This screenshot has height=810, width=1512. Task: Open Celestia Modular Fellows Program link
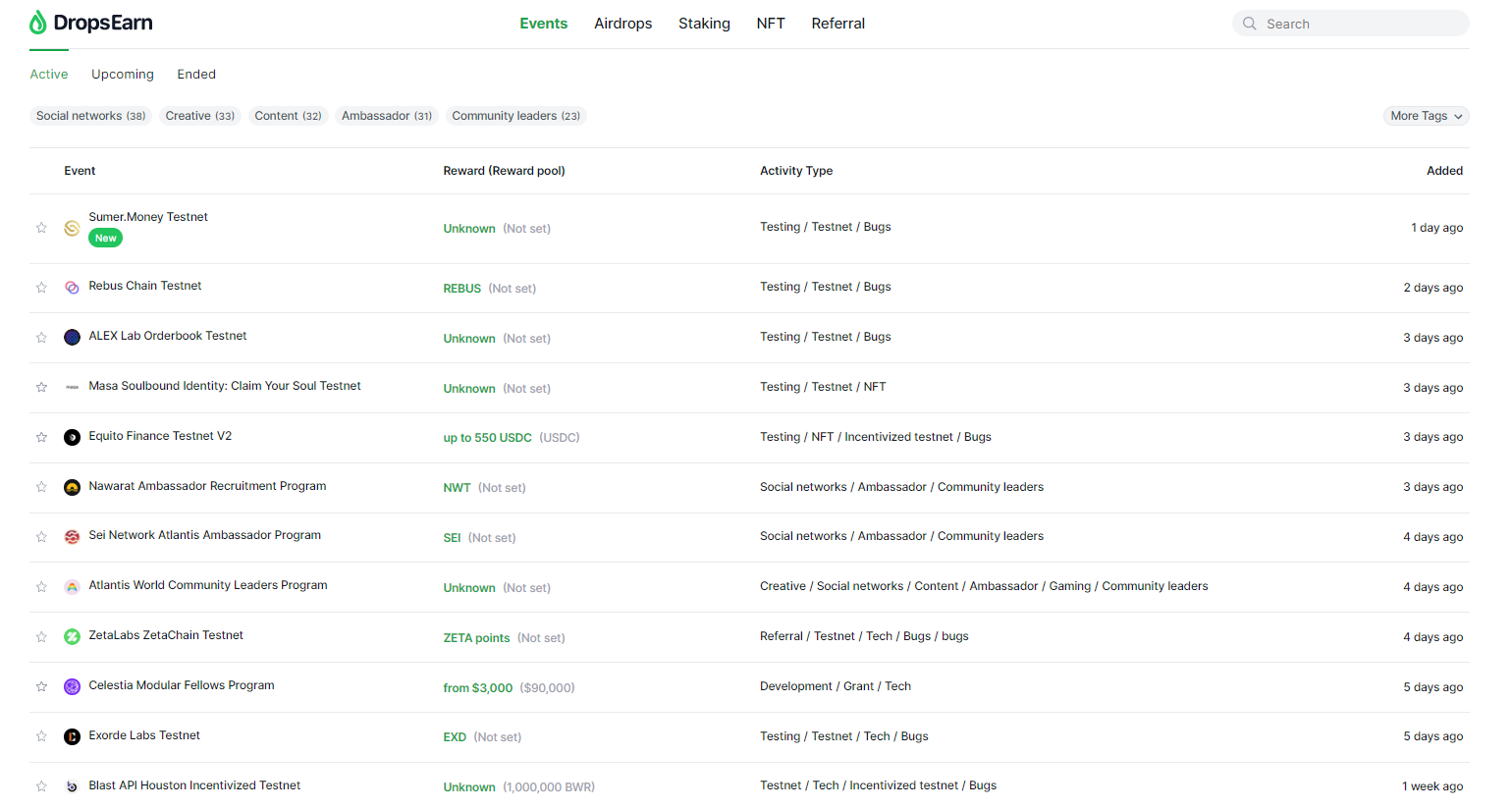[x=182, y=685]
